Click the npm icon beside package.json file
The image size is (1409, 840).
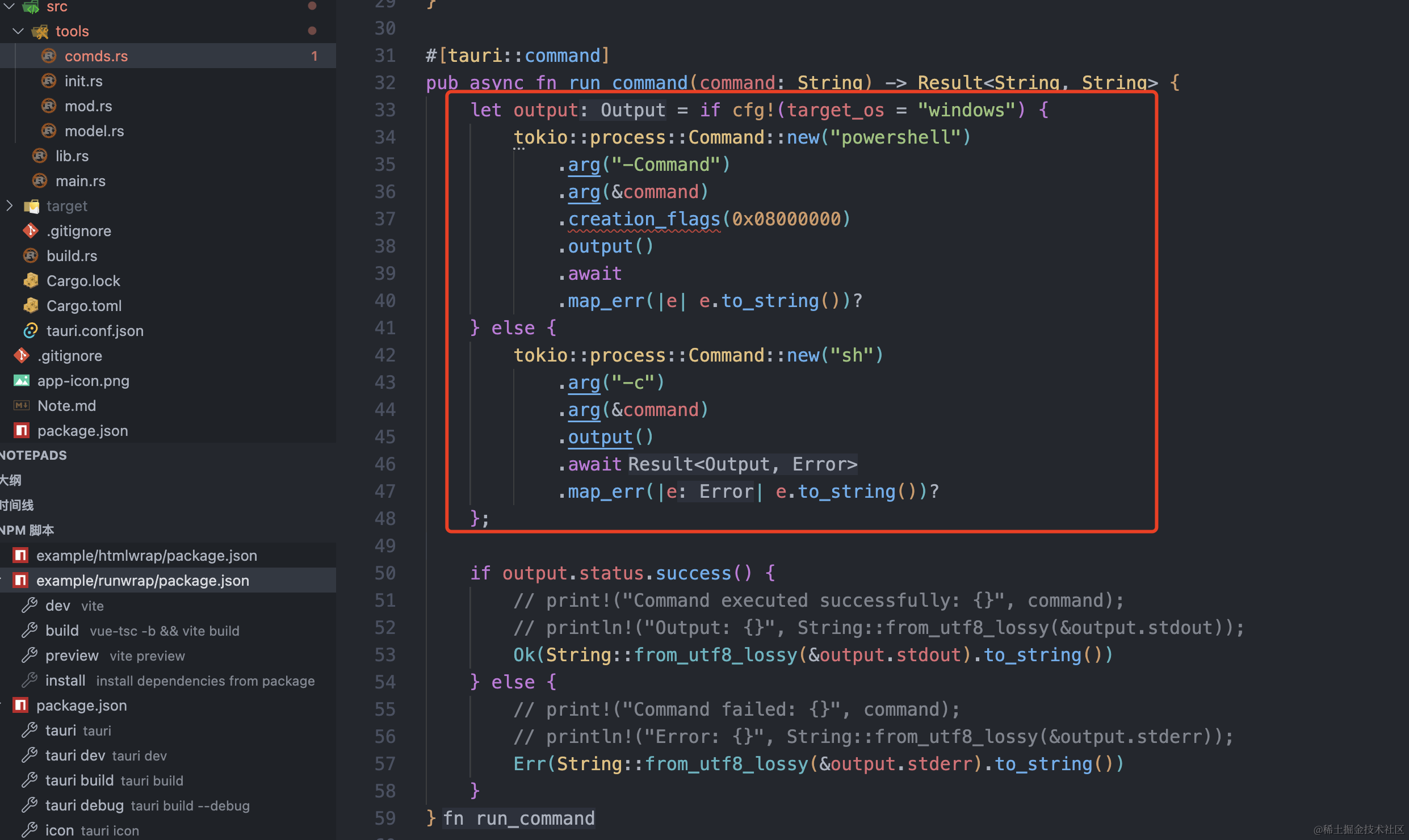point(22,430)
